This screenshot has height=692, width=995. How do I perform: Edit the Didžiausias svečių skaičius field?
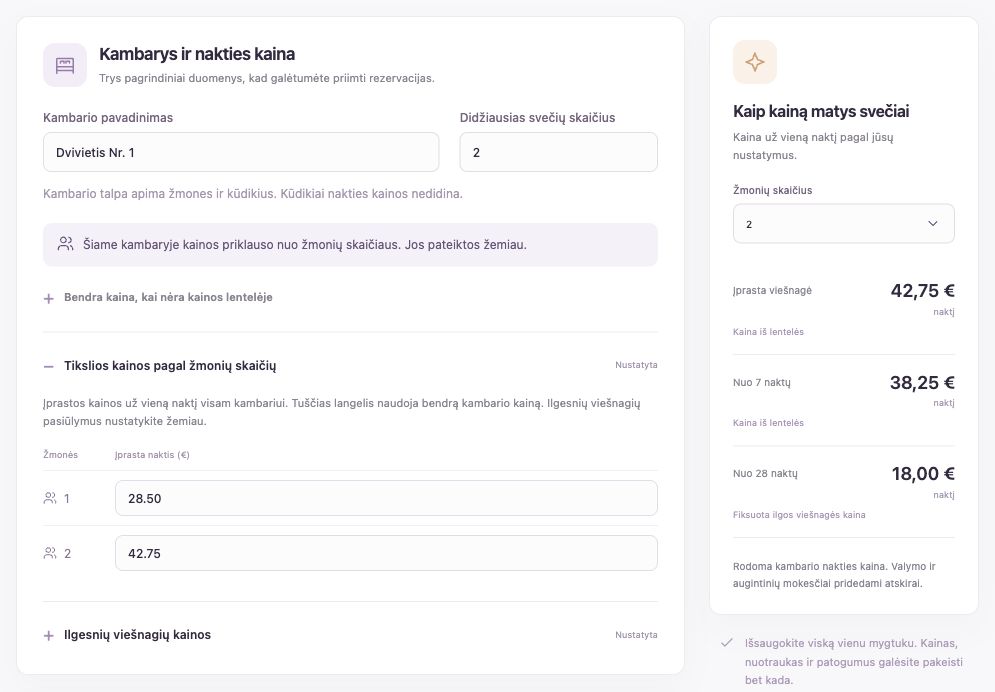[x=558, y=152]
